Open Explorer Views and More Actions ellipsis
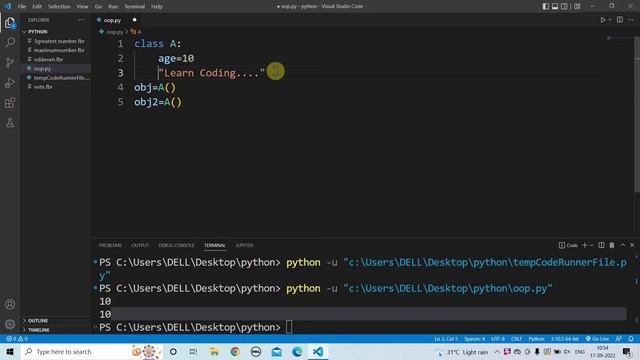Image resolution: width=640 pixels, height=360 pixels. tap(81, 20)
